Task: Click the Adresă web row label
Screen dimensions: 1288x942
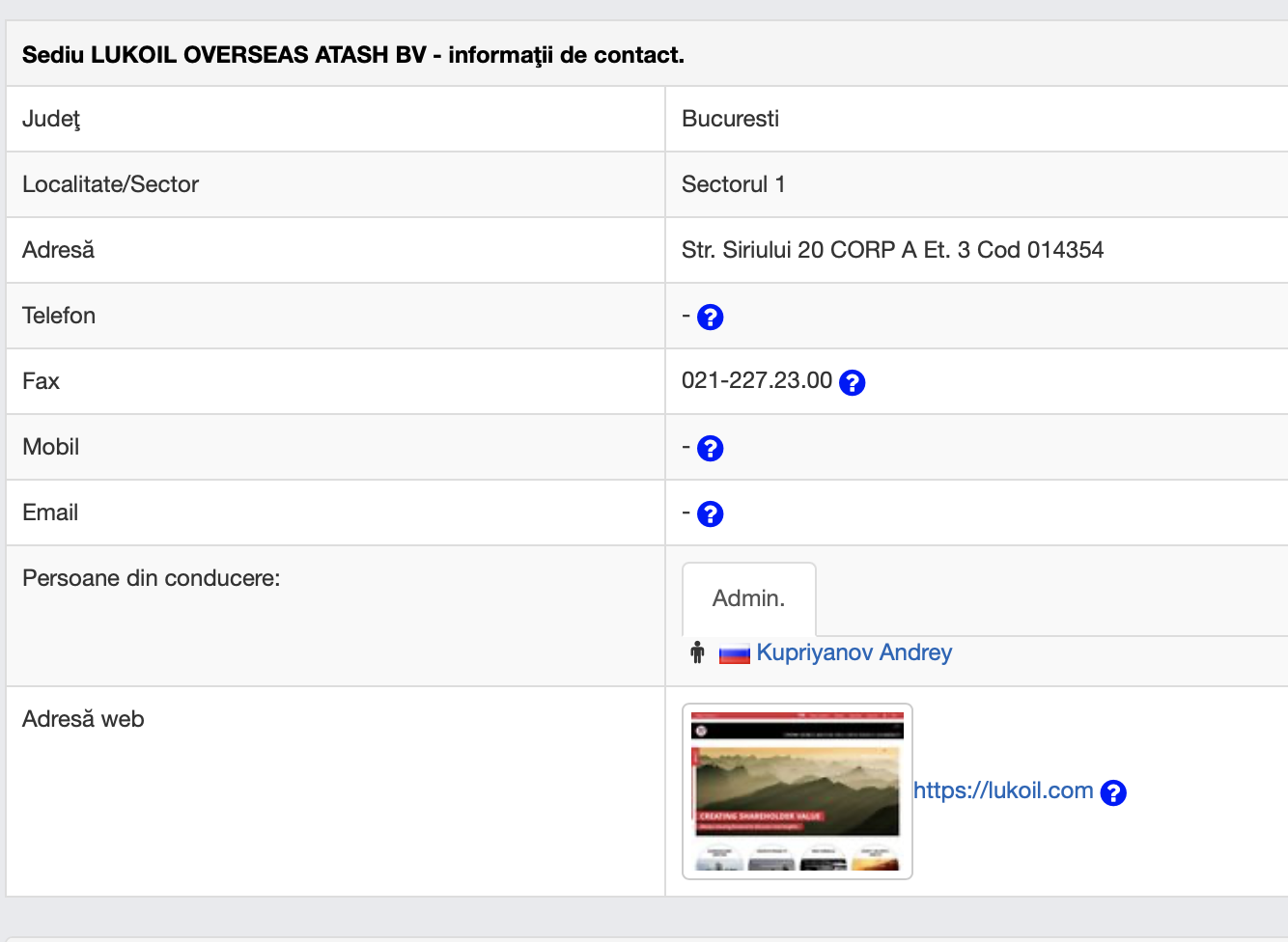Action: tap(83, 719)
